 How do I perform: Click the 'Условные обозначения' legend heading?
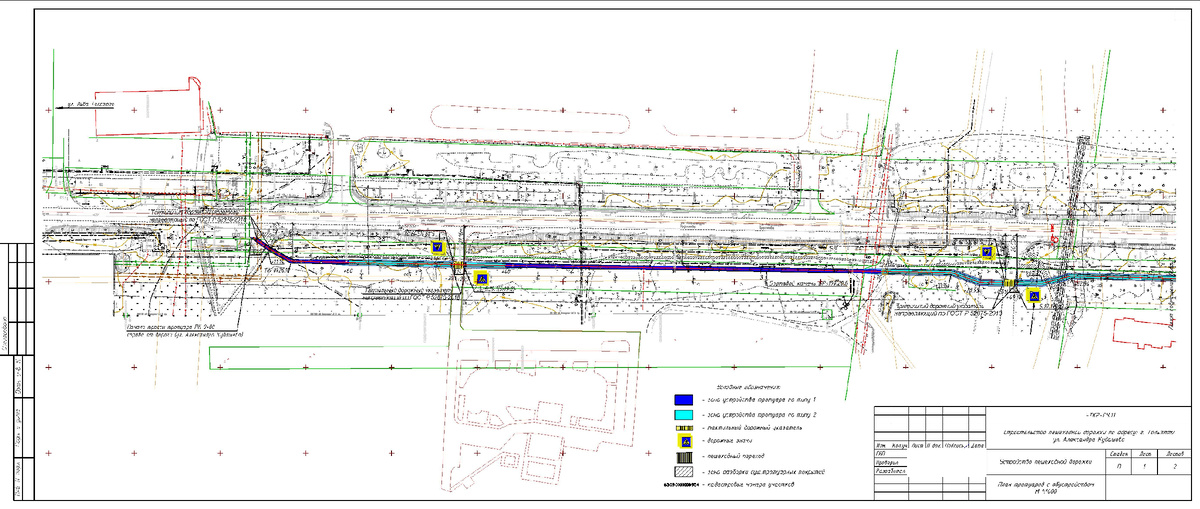click(x=748, y=387)
